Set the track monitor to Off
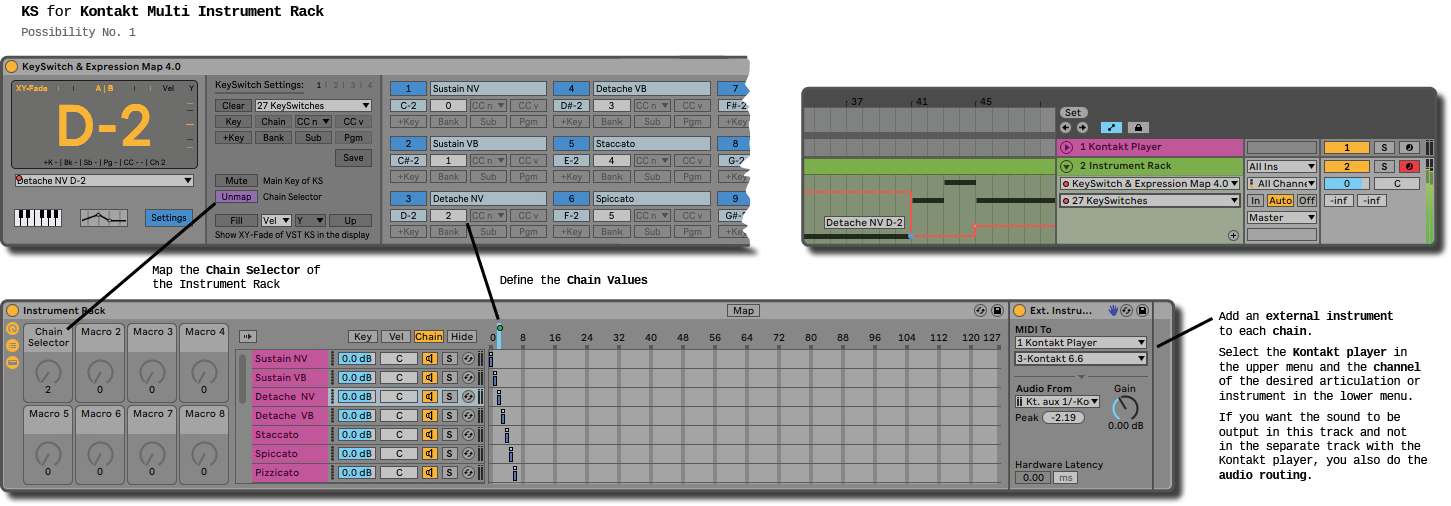The width and height of the screenshot is (1451, 506). [1307, 200]
